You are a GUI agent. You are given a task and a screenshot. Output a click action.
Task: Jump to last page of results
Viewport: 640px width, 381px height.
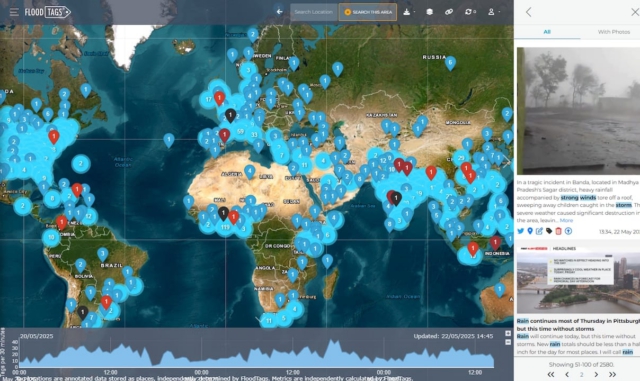tap(612, 374)
